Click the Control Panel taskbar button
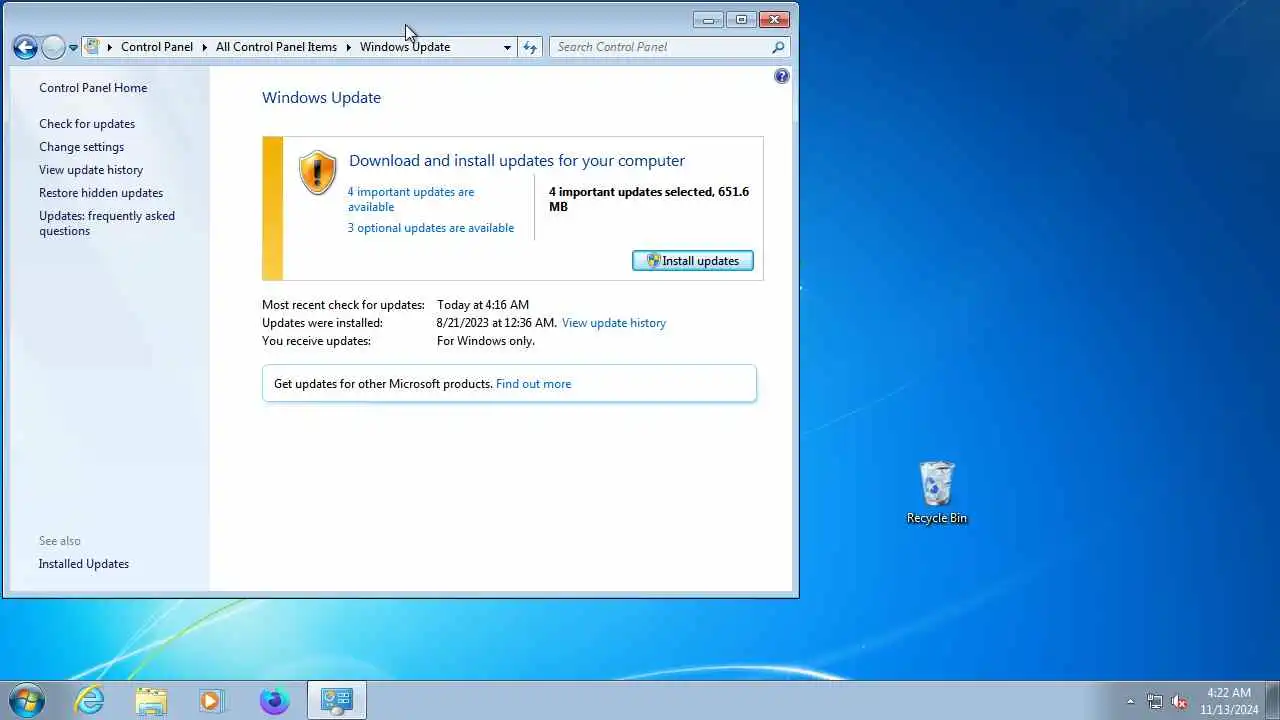This screenshot has width=1280, height=720. pyautogui.click(x=337, y=700)
